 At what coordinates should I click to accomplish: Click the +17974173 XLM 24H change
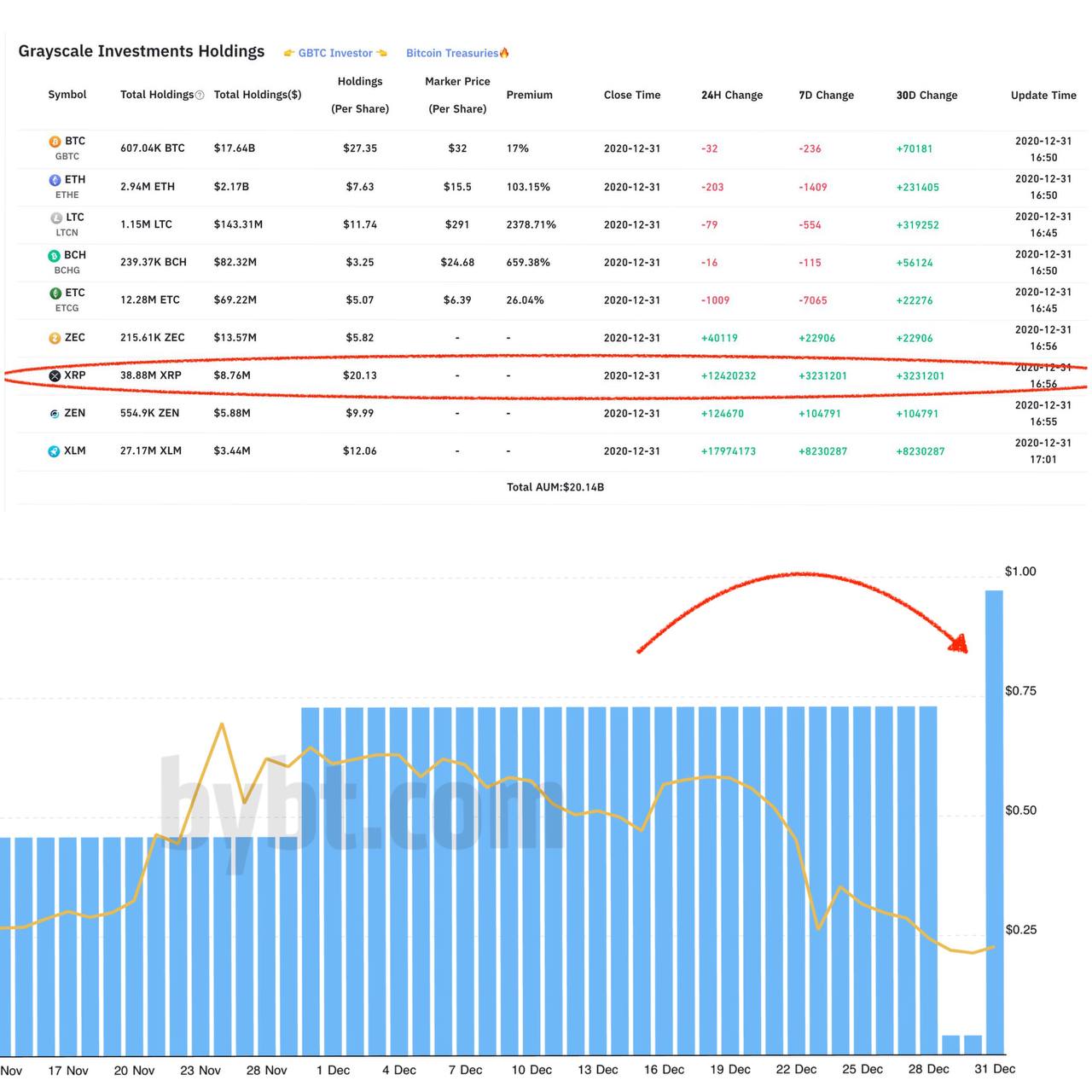coord(729,451)
